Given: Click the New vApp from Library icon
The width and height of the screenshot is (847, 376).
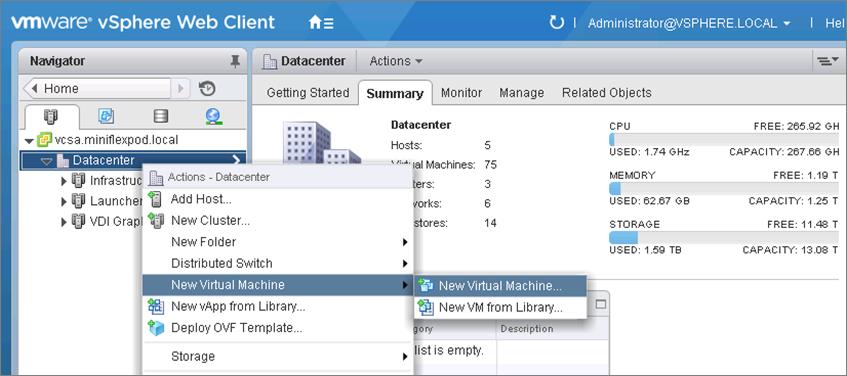Looking at the screenshot, I should coord(156,306).
